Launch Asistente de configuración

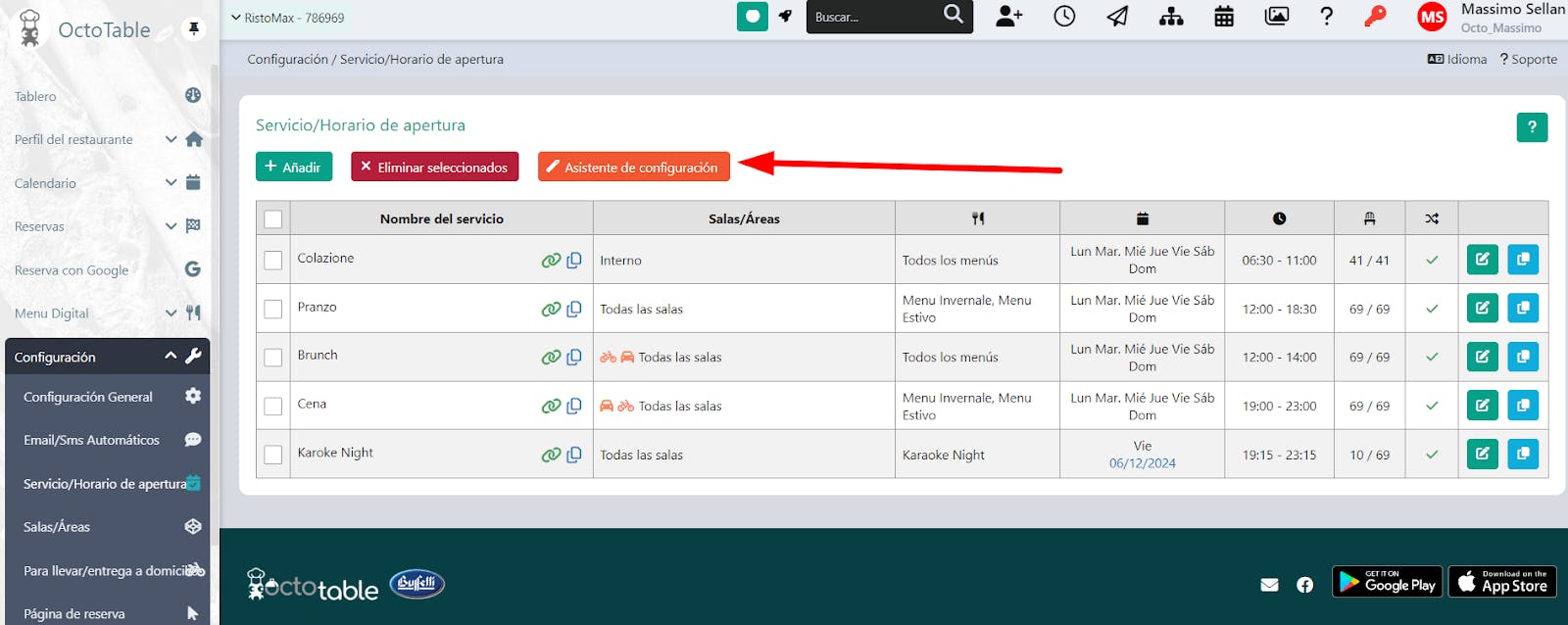click(634, 167)
